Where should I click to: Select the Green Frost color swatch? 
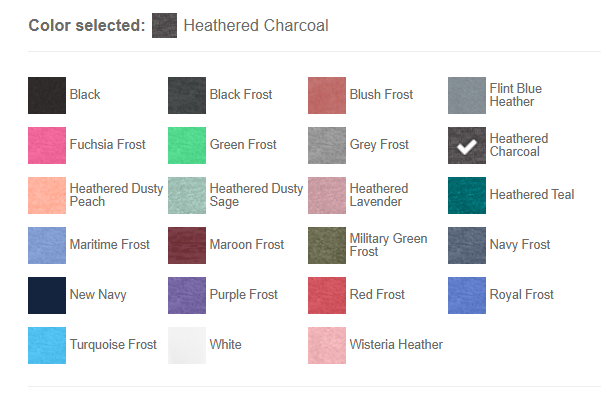click(x=187, y=145)
